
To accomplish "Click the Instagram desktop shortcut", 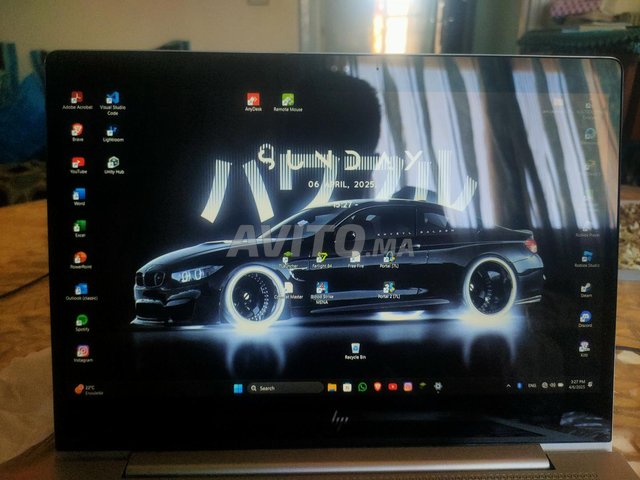I will 82,352.
